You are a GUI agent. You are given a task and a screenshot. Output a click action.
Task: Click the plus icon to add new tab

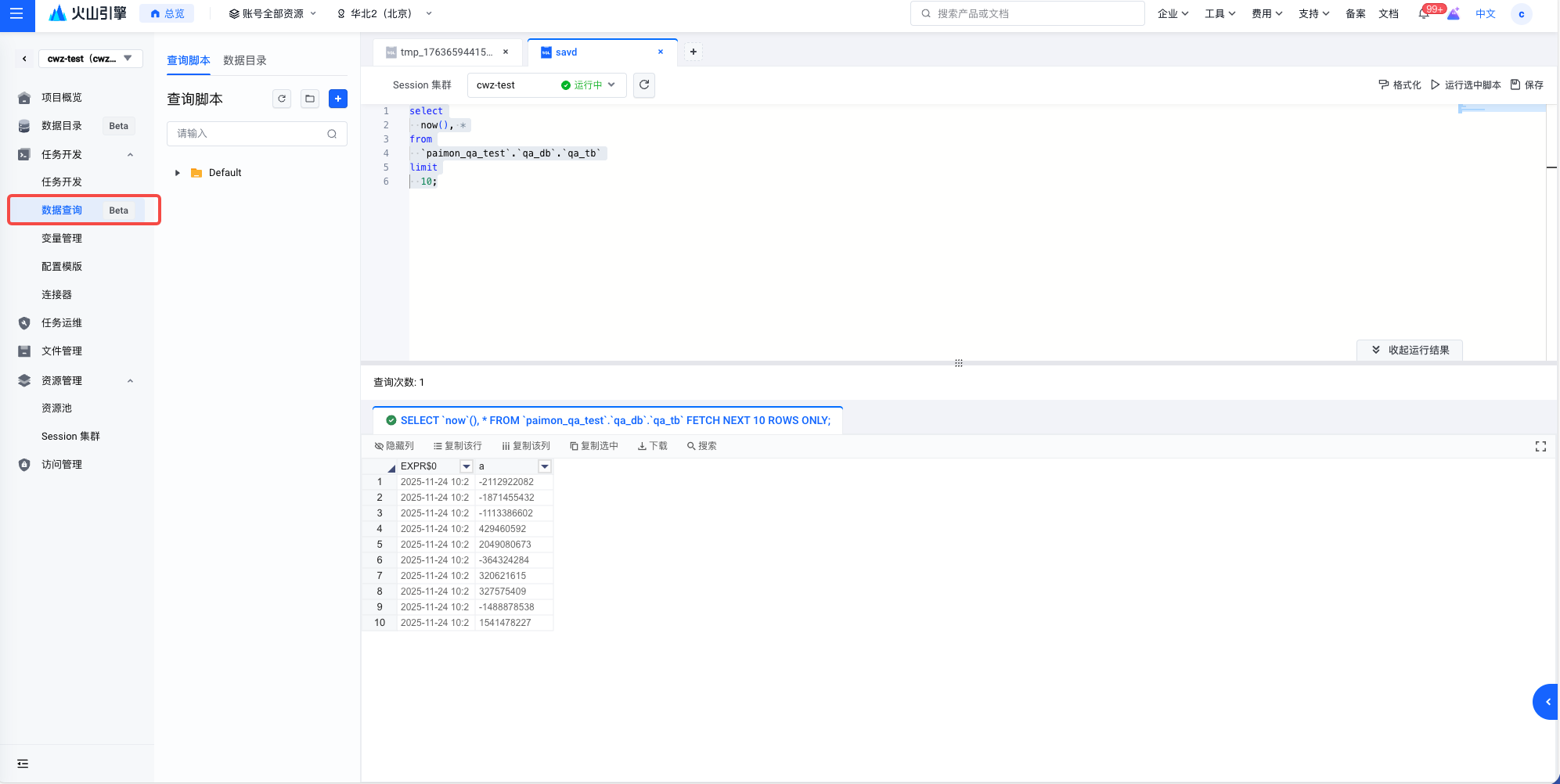click(x=693, y=52)
